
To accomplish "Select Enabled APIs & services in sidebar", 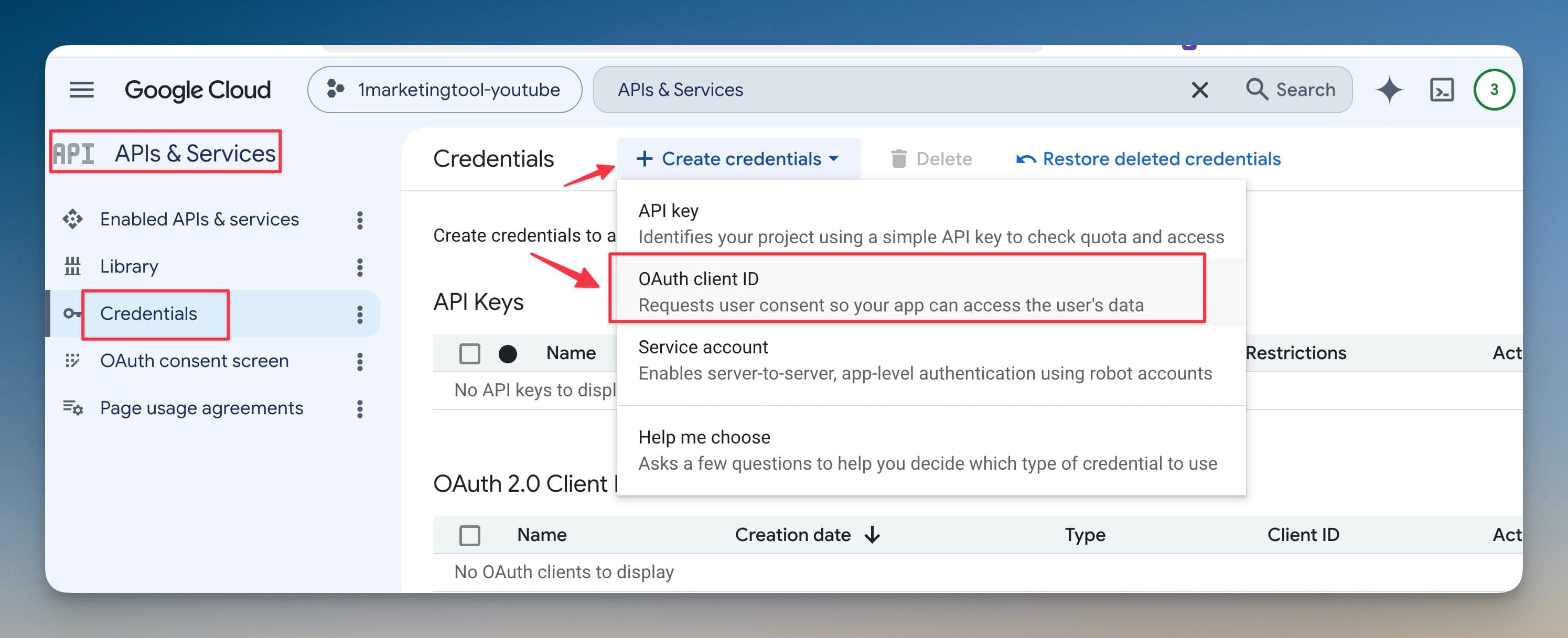I will pos(199,219).
